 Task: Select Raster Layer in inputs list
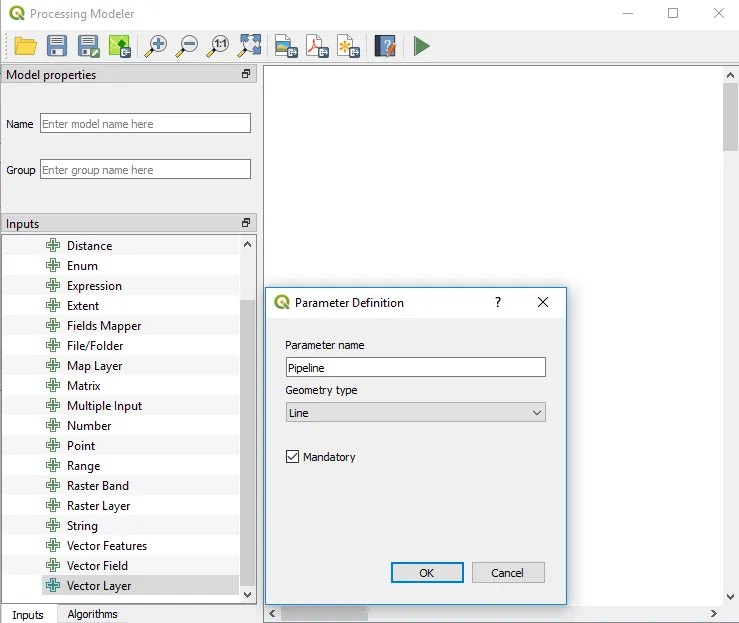(x=98, y=506)
